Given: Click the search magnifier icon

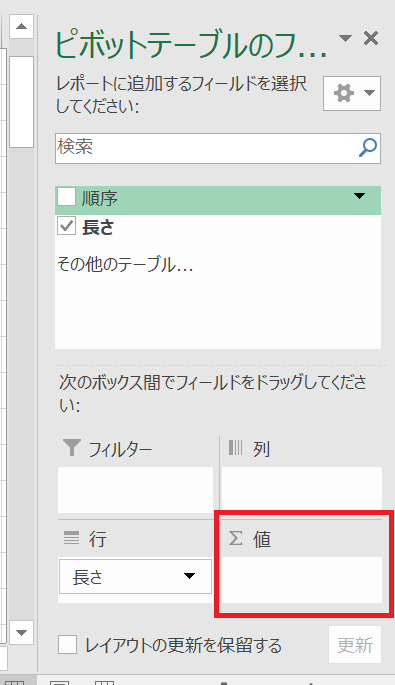Looking at the screenshot, I should pos(367,148).
